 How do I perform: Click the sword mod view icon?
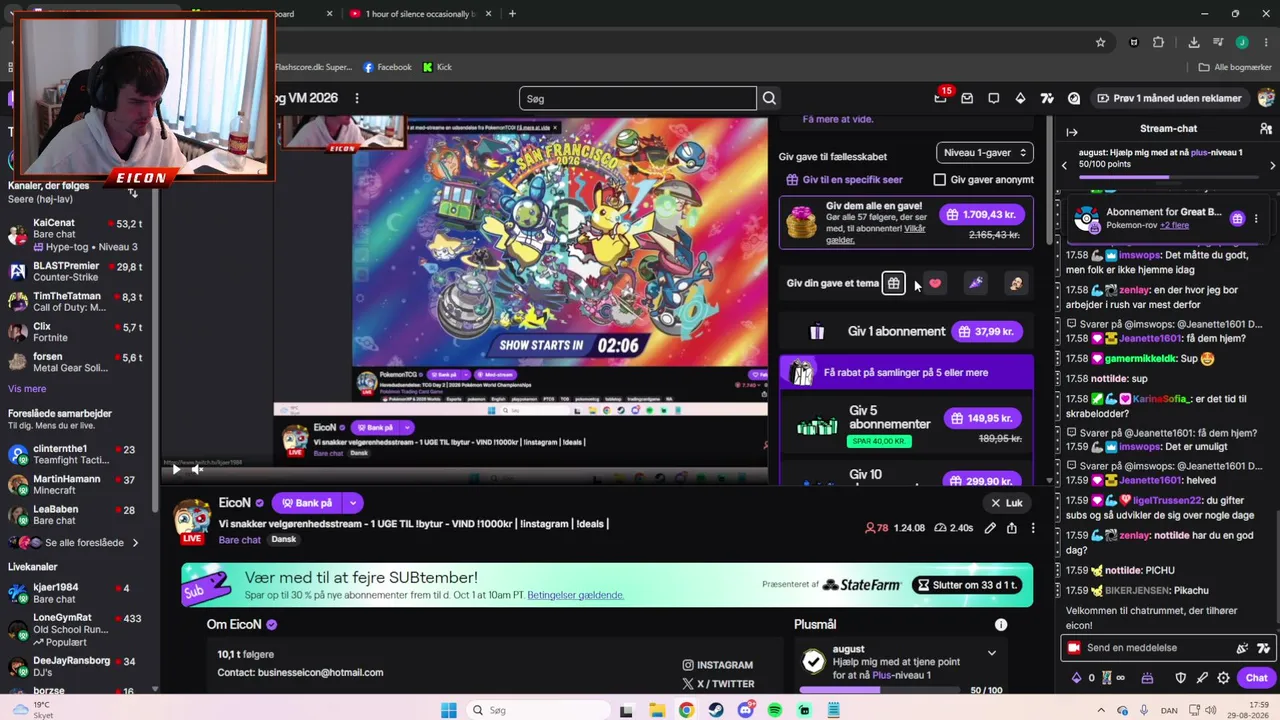coord(1202,678)
